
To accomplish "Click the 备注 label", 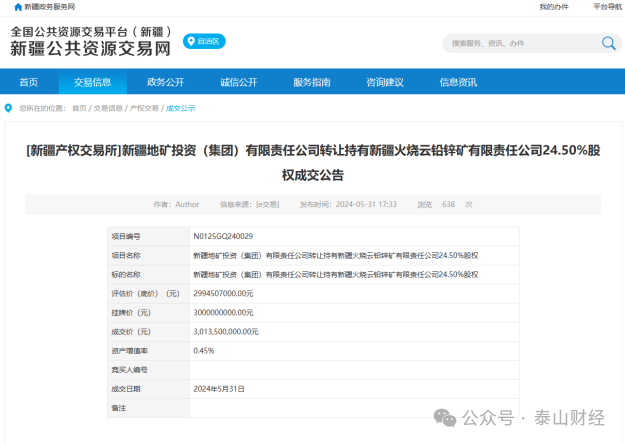I will pyautogui.click(x=119, y=408).
